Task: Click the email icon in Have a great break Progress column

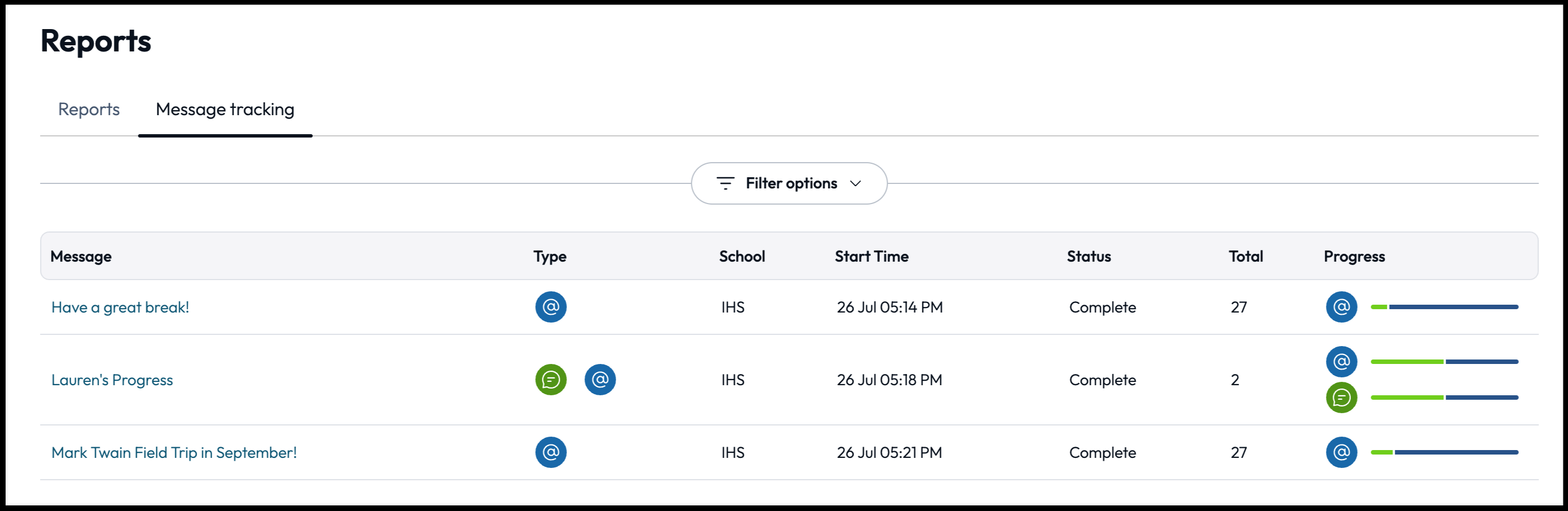Action: 1341,307
